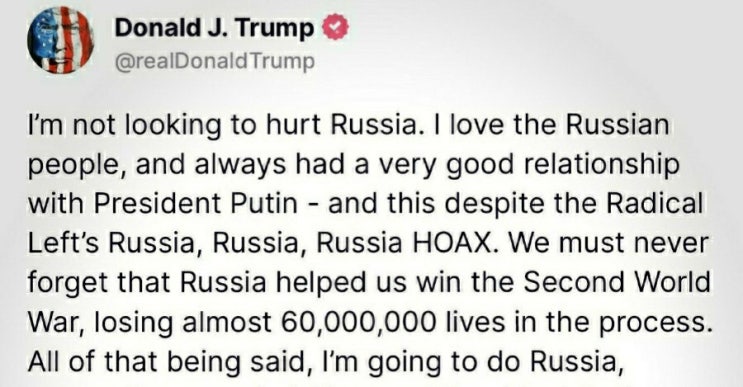Visit the @realDonaldTrump handle

click(215, 62)
